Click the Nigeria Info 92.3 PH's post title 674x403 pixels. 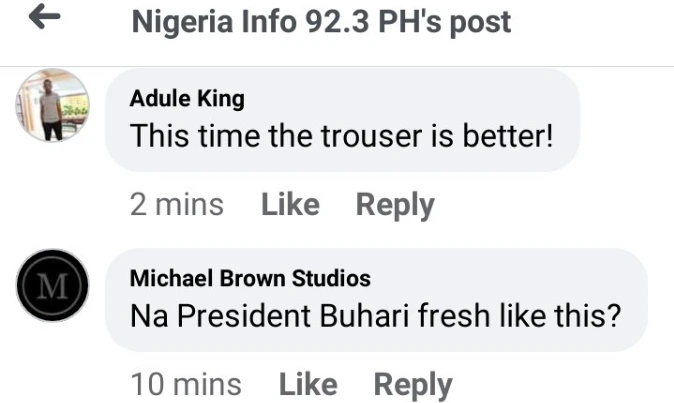tap(321, 21)
